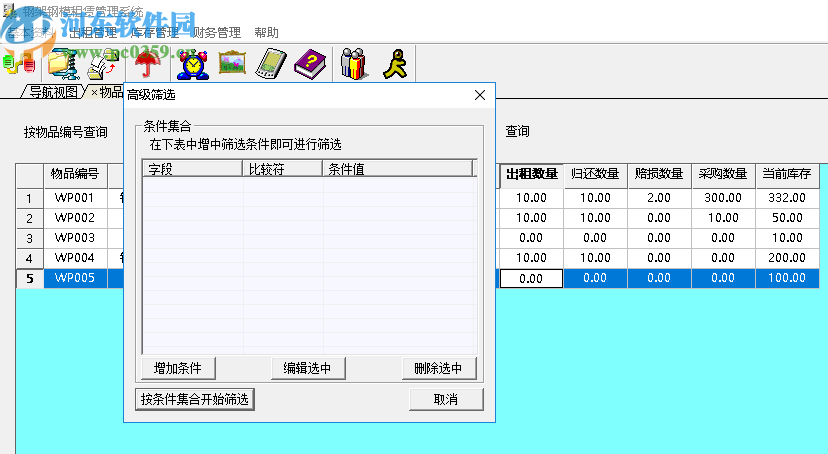Select the WP003 cell

tap(75, 238)
